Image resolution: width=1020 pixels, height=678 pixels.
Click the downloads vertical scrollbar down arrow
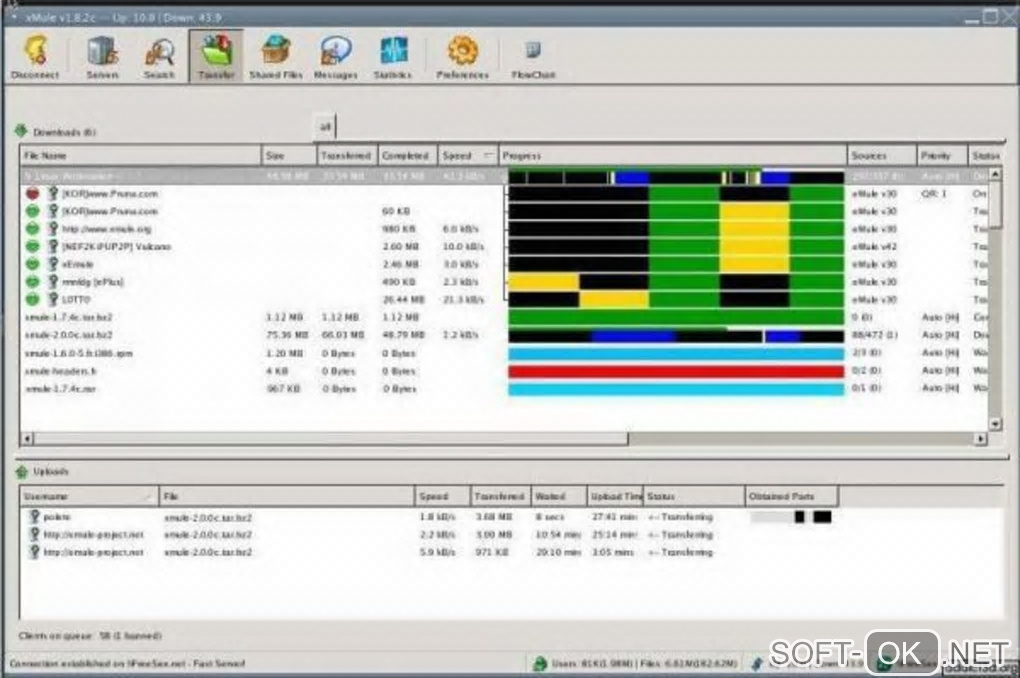tap(995, 424)
